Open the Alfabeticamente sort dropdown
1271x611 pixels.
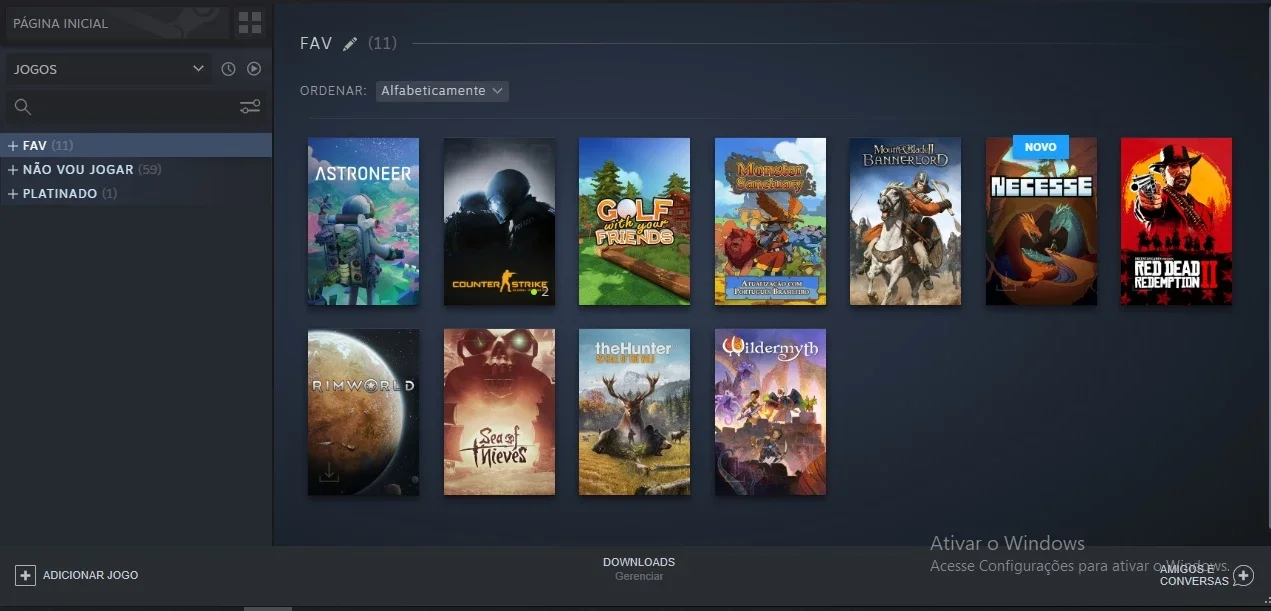coord(443,91)
